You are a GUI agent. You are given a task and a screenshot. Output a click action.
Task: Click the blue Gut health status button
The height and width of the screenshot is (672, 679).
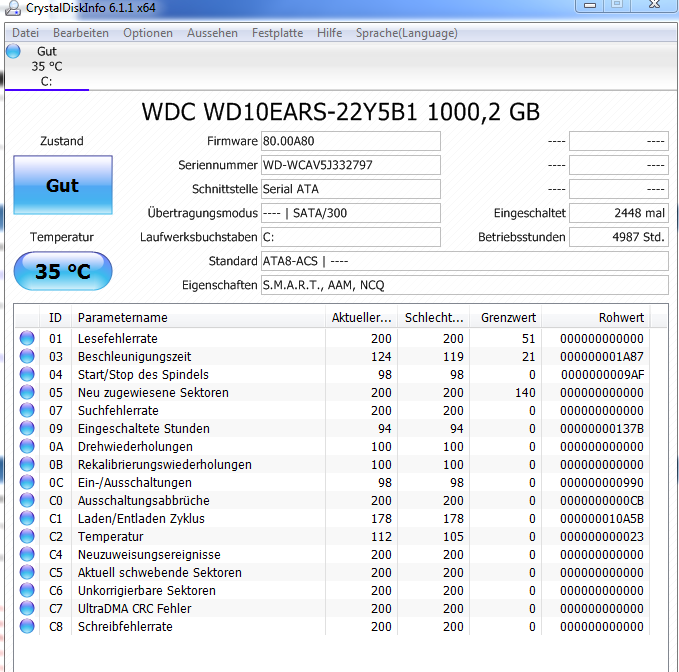(x=63, y=185)
